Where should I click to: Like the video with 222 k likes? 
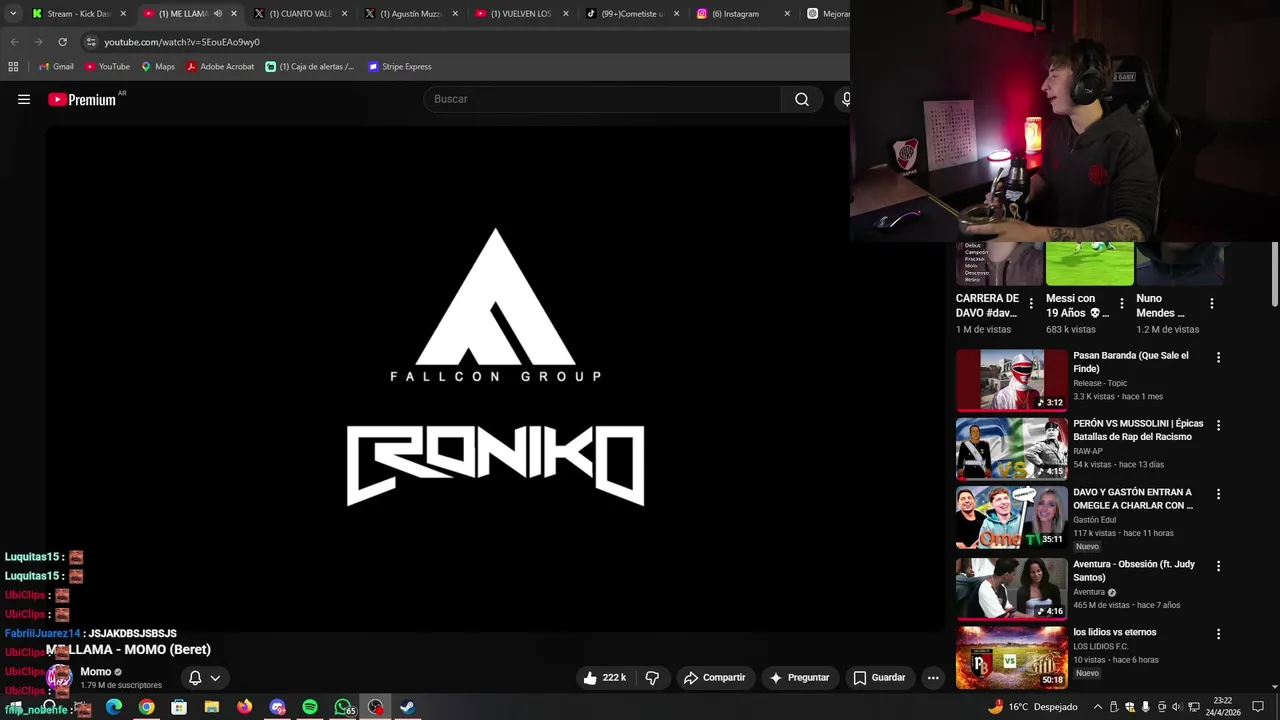click(x=605, y=677)
